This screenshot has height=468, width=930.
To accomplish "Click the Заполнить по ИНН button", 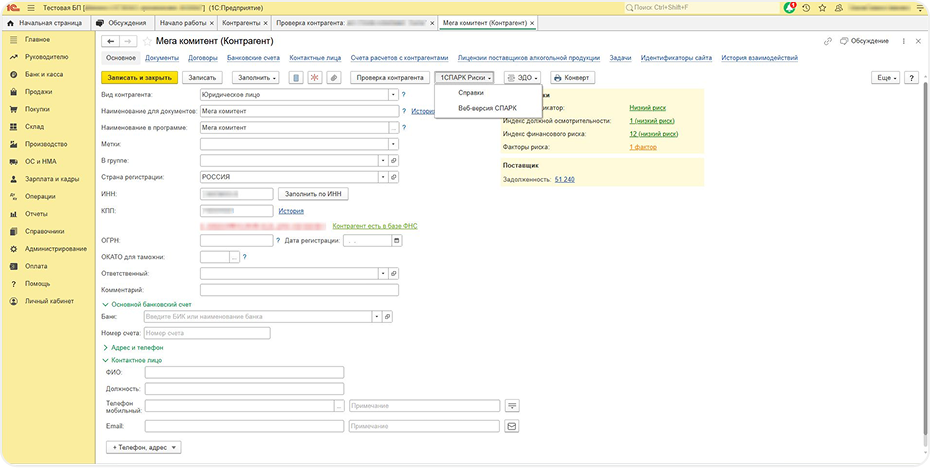I will [x=313, y=194].
